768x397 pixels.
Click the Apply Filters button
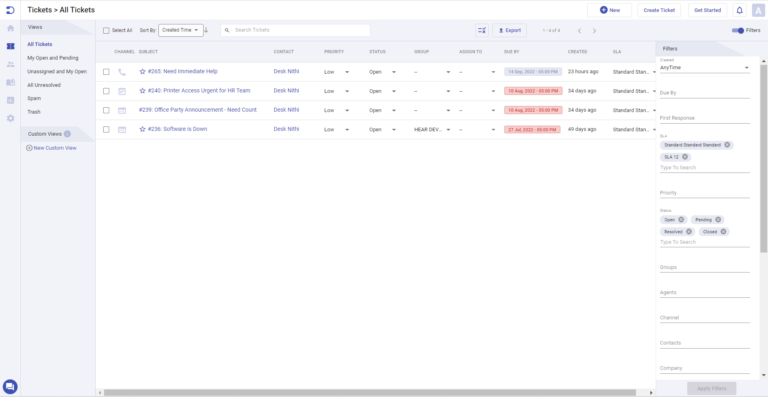pyautogui.click(x=711, y=388)
